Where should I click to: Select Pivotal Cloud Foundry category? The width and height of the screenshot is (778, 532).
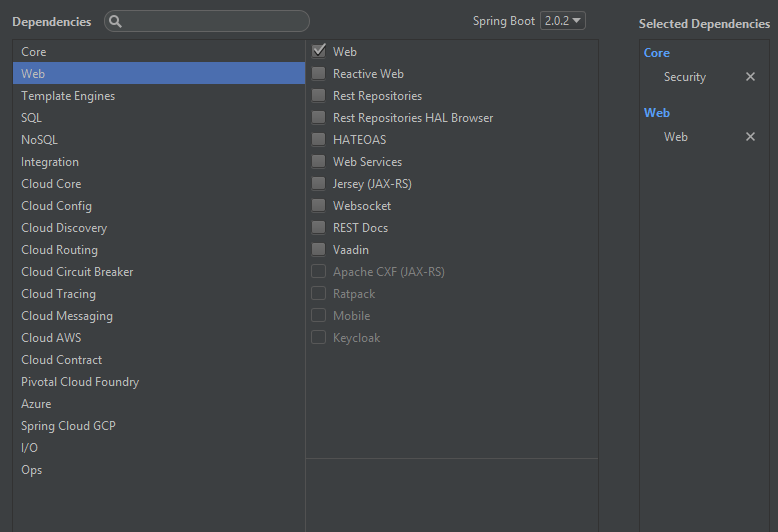(x=80, y=382)
